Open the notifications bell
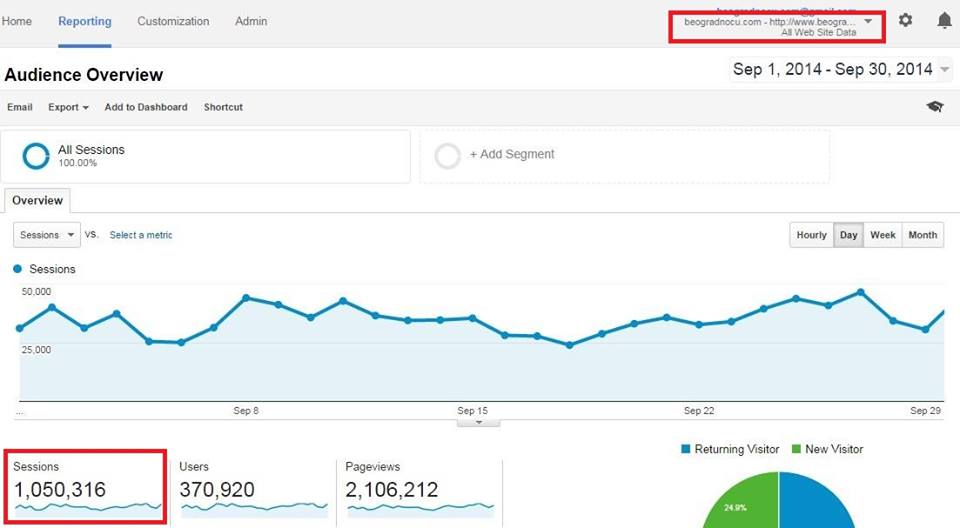This screenshot has width=960, height=528. pyautogui.click(x=944, y=21)
